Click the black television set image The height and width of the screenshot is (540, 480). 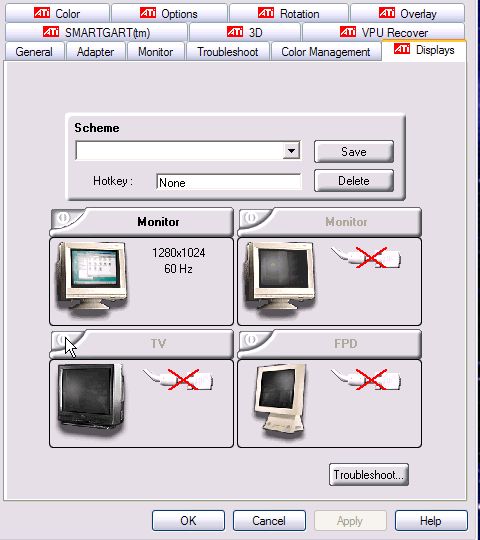(x=91, y=399)
